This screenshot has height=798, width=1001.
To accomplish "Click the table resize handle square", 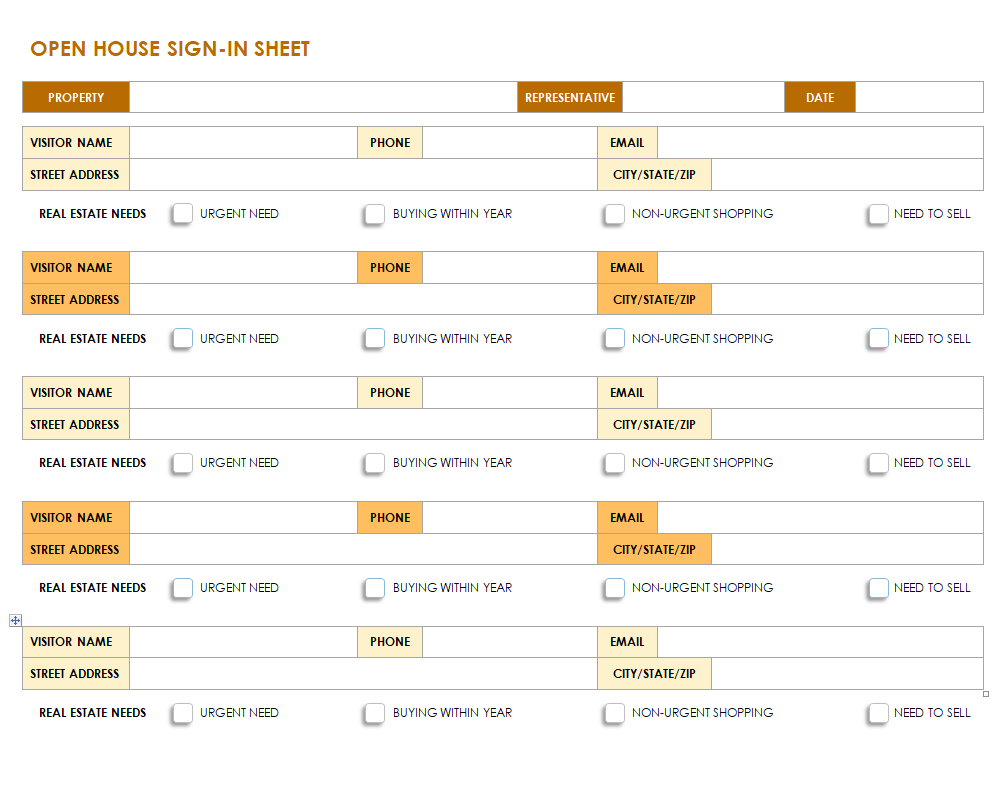I will [x=986, y=694].
